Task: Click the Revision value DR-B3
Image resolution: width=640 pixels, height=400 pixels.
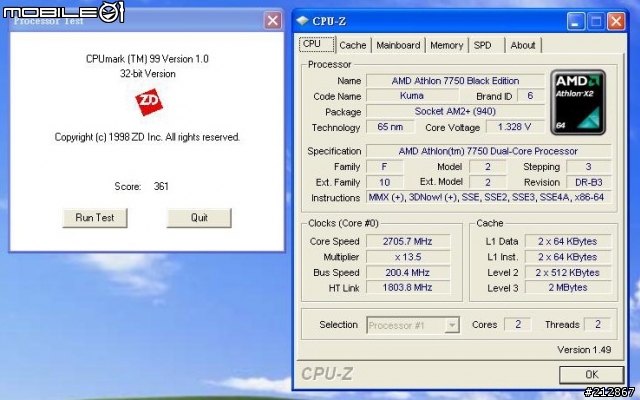Action: click(589, 182)
